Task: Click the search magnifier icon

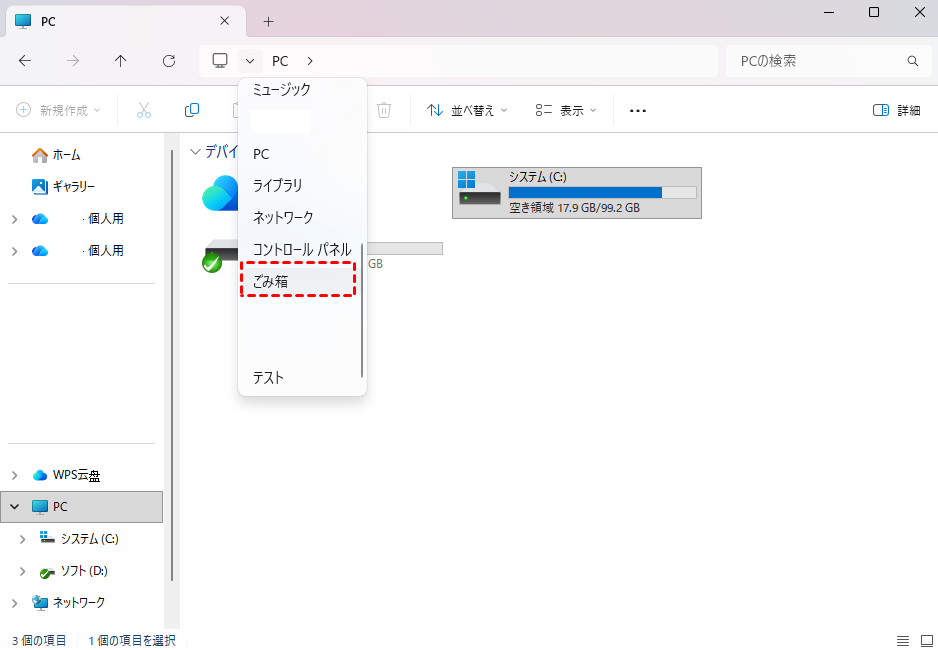Action: (912, 61)
